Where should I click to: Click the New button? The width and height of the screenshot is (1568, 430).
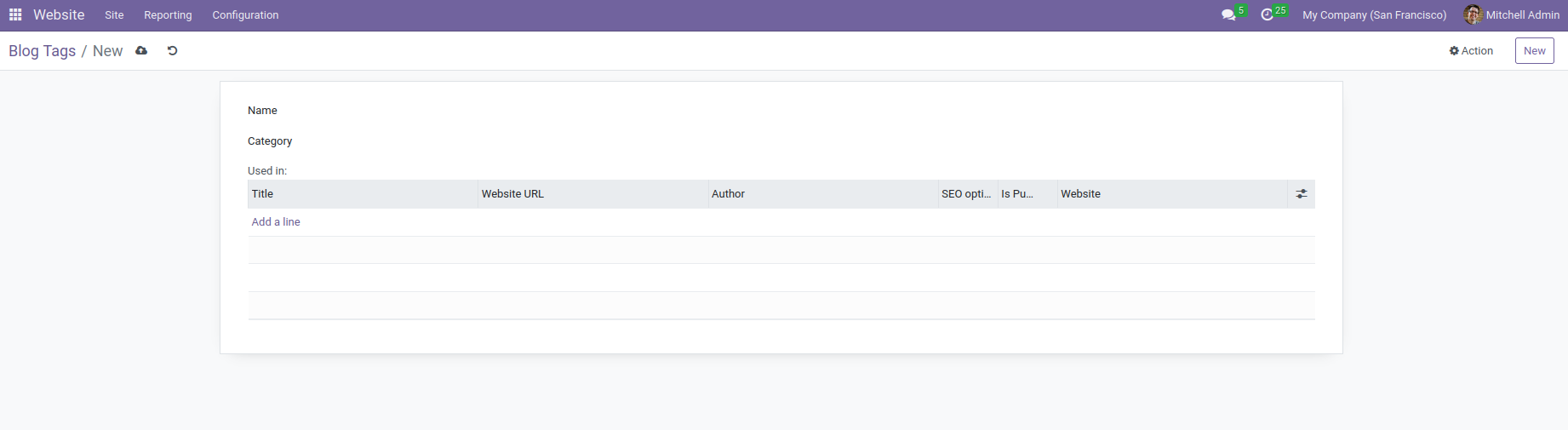pyautogui.click(x=1534, y=51)
